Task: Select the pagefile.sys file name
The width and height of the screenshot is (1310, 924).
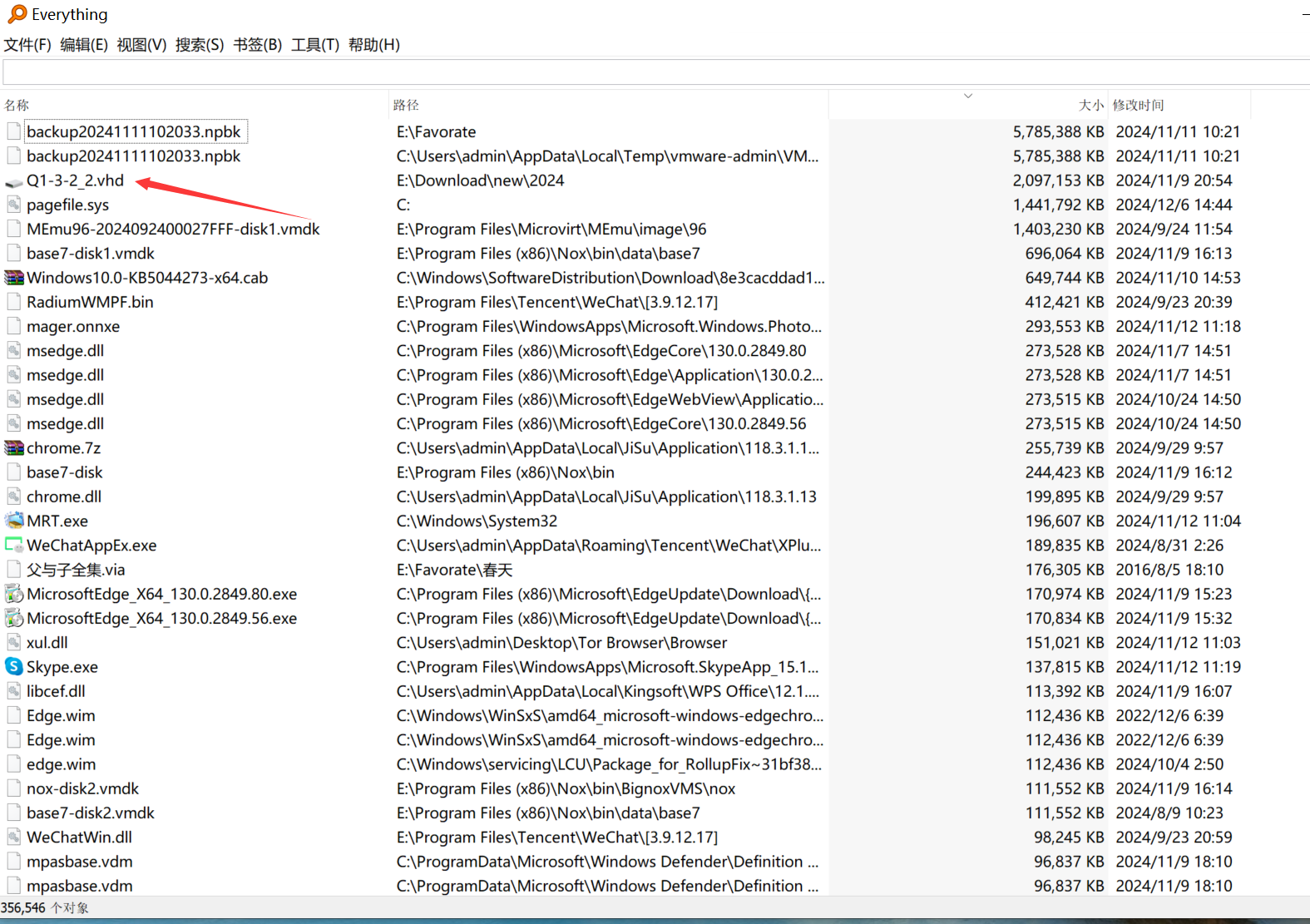Action: (x=67, y=205)
